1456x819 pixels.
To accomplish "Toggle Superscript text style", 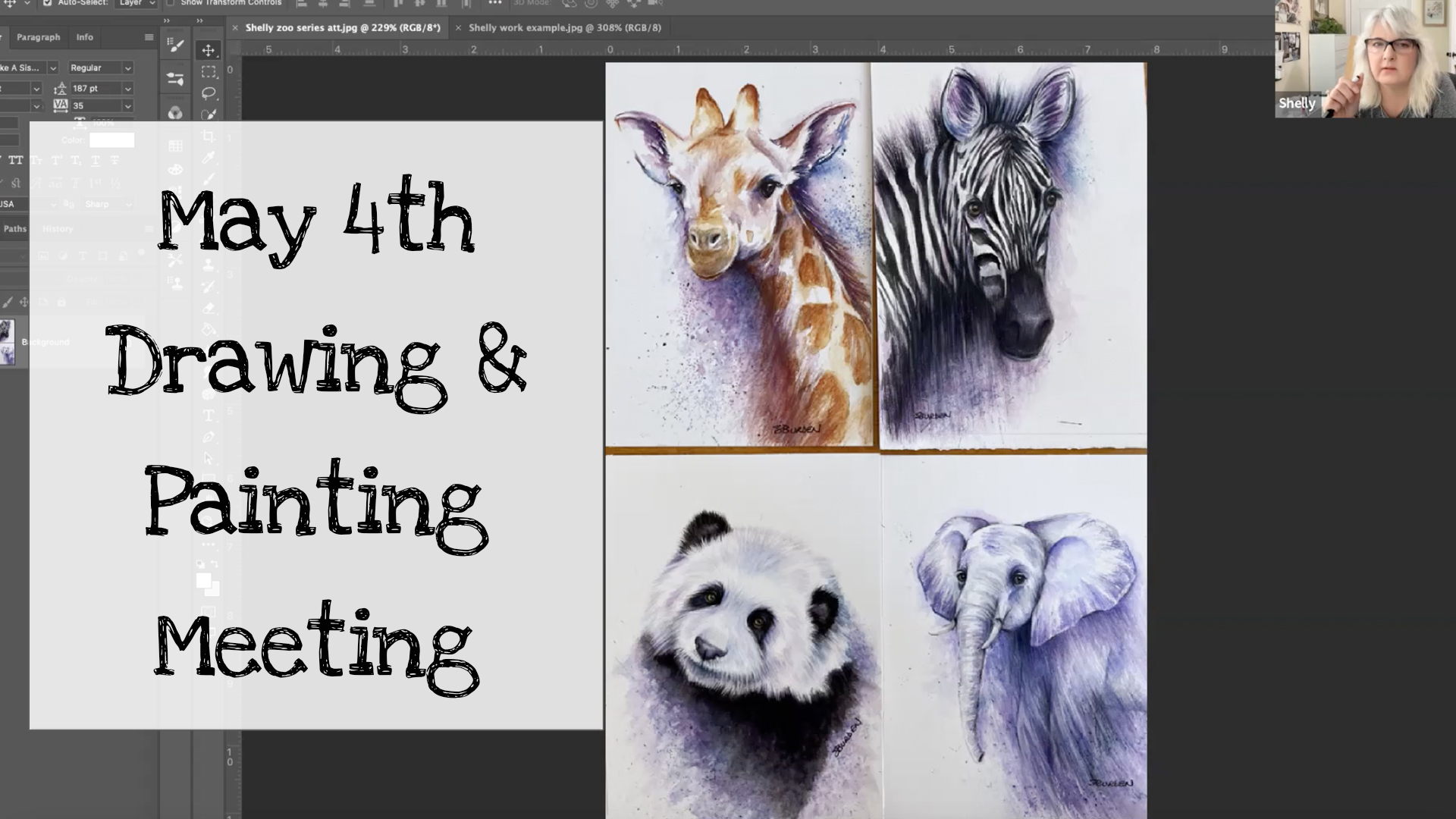I will point(56,161).
